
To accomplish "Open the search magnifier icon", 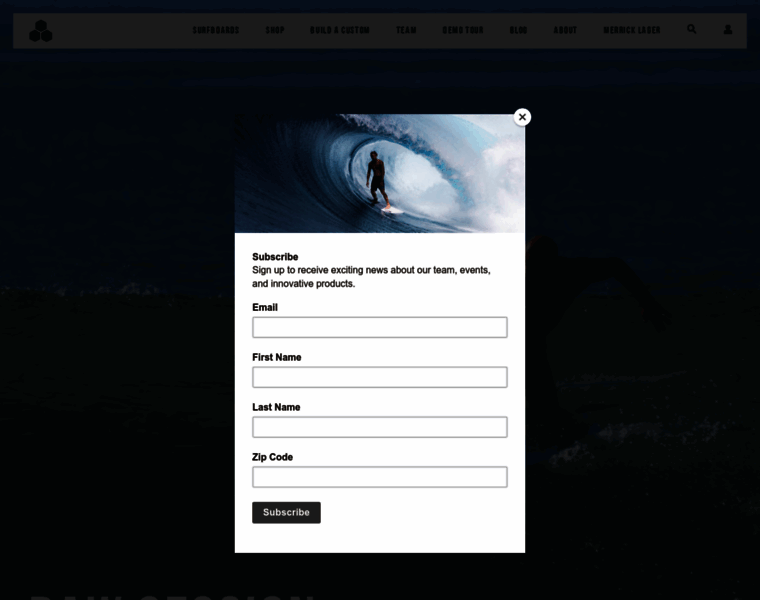I will tap(692, 30).
